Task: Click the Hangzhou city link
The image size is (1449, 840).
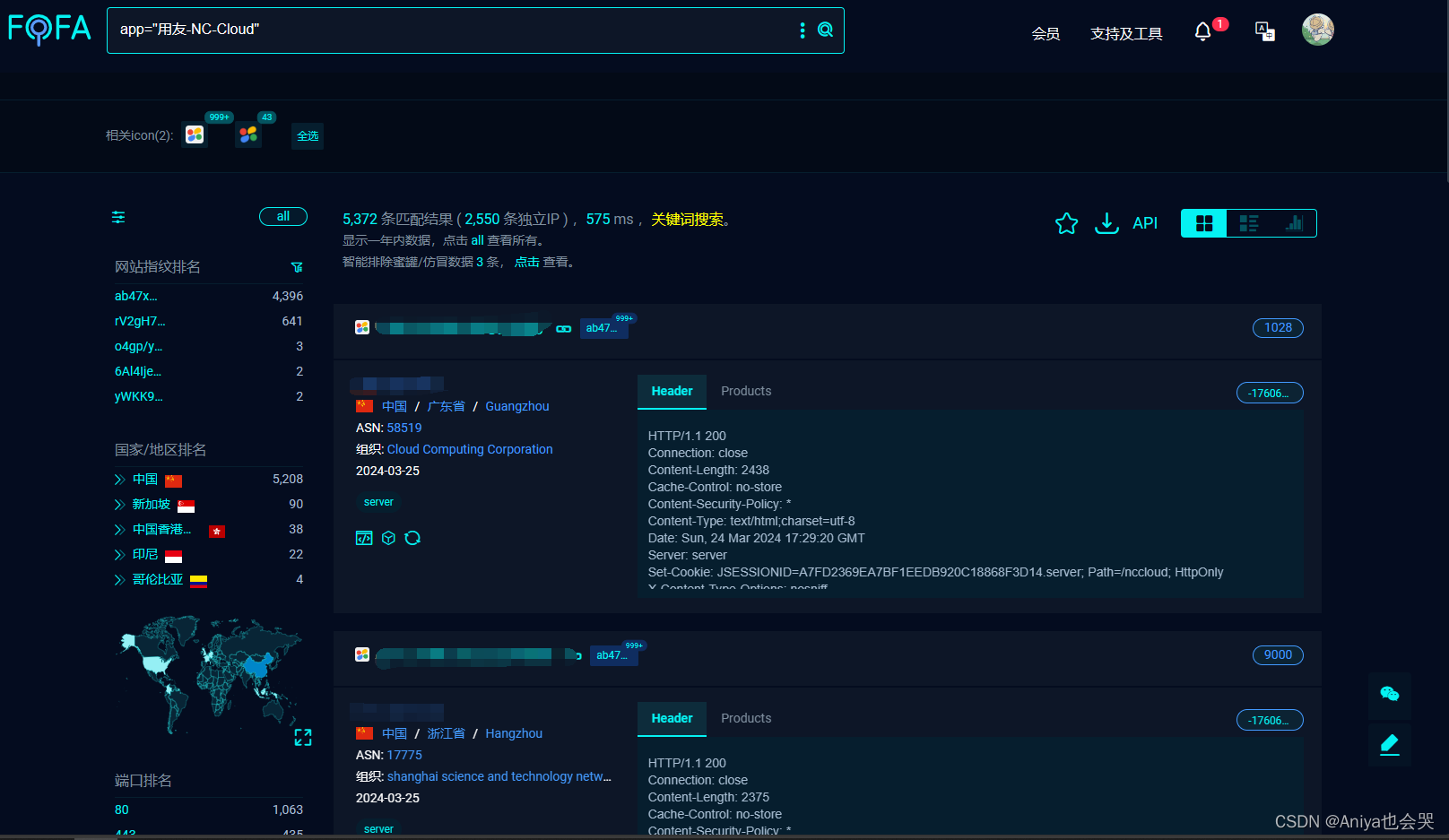Action: (514, 733)
